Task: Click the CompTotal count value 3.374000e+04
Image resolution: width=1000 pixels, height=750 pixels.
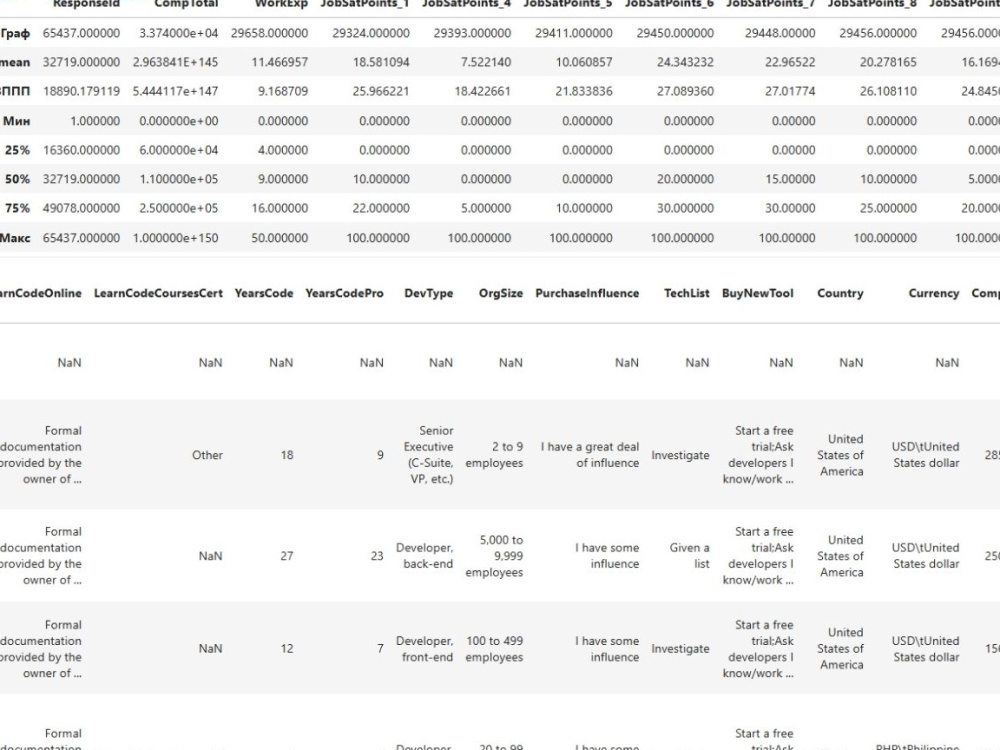Action: pyautogui.click(x=179, y=33)
